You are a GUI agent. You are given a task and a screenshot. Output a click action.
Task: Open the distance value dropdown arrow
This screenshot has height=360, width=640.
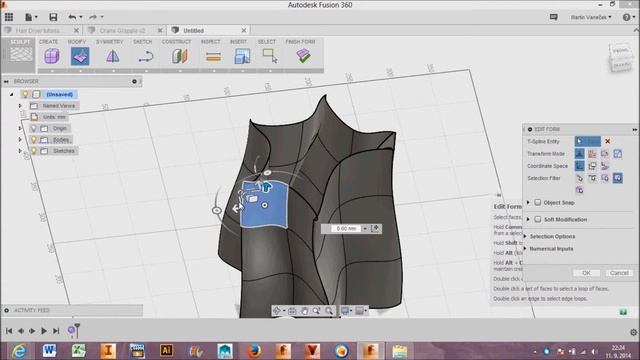point(365,229)
